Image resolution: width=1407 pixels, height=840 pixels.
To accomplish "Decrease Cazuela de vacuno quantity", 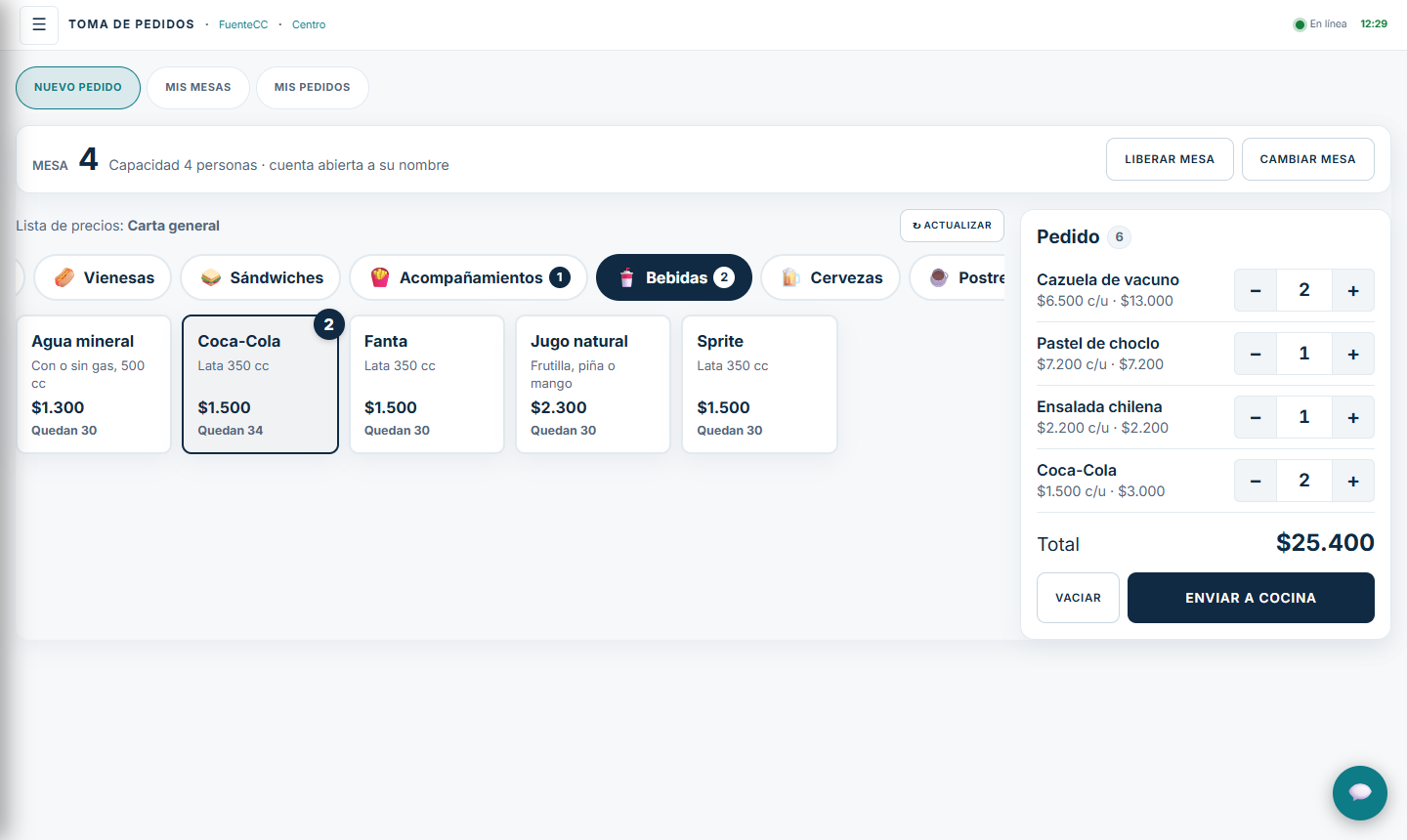I will tap(1256, 290).
